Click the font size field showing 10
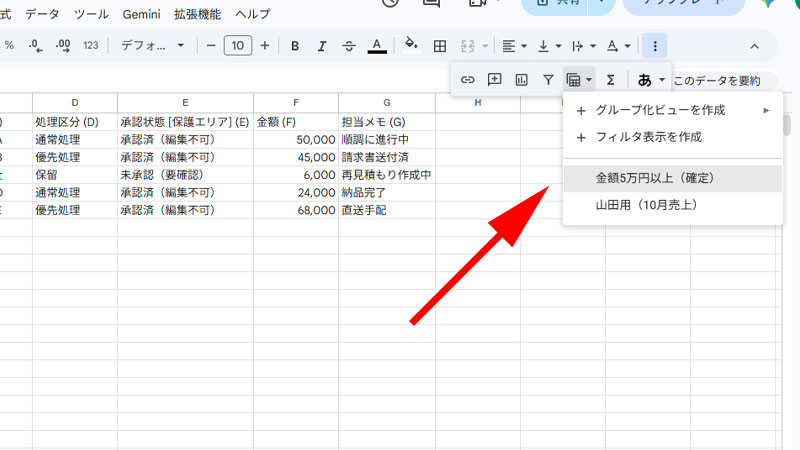This screenshot has width=800, height=450. click(x=238, y=46)
